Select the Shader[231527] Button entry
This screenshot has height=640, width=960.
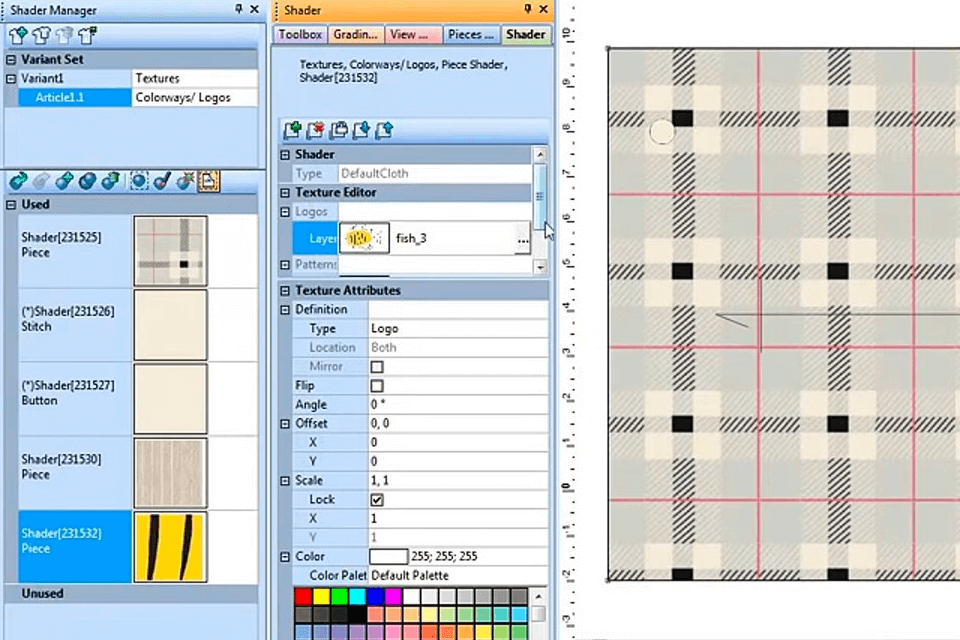(x=75, y=399)
